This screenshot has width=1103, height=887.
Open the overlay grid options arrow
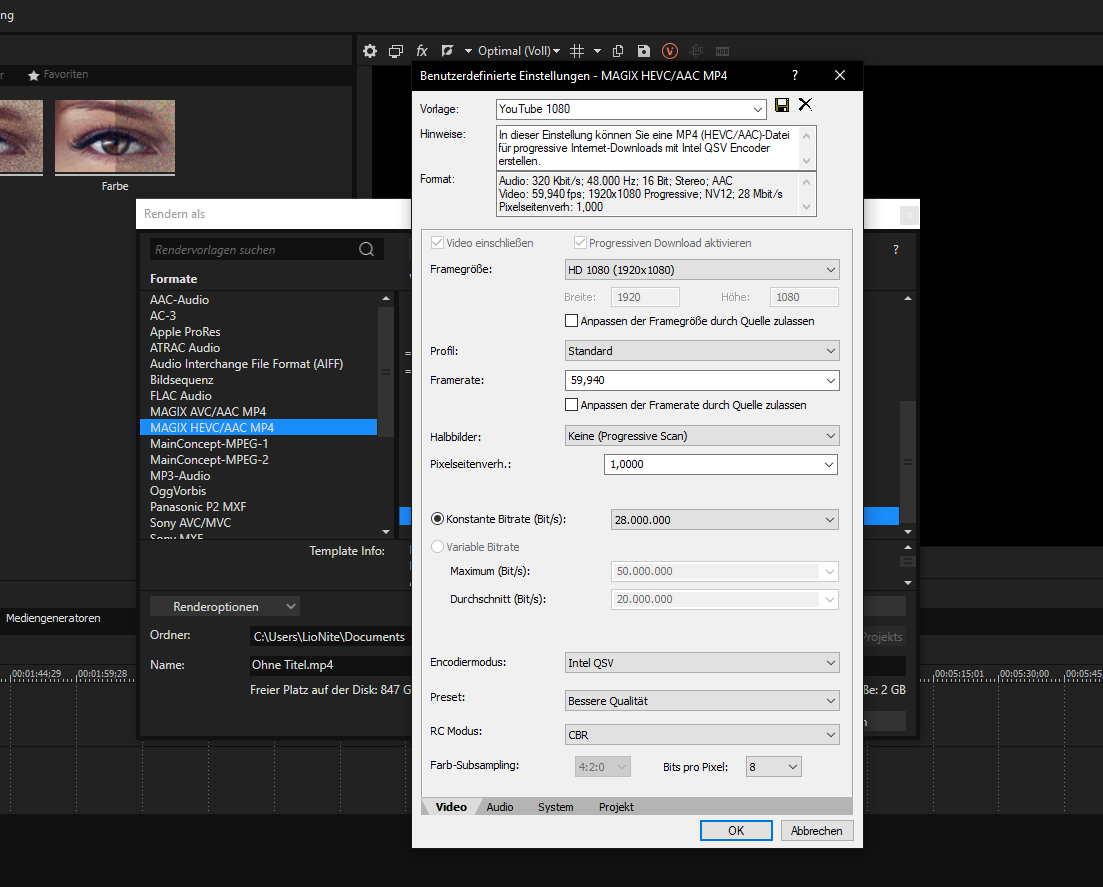(x=597, y=51)
